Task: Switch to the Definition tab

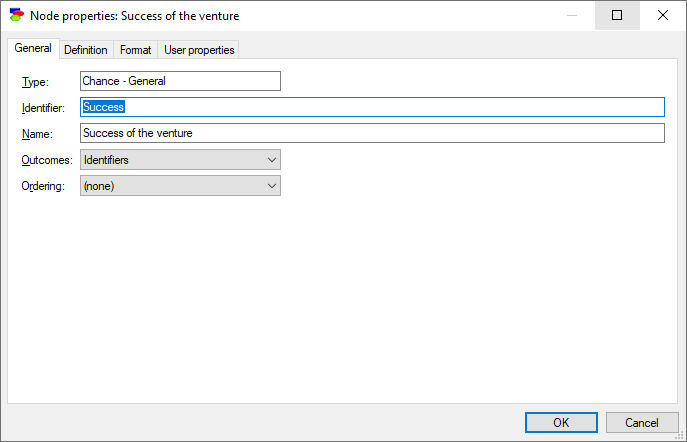Action: (86, 50)
